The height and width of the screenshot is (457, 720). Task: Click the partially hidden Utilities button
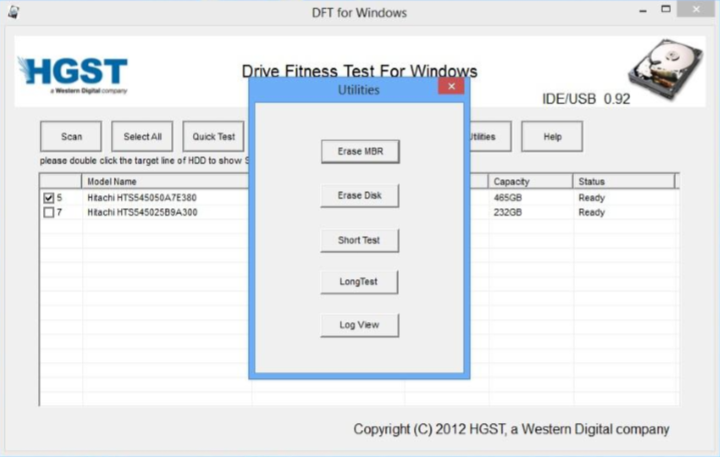(x=490, y=137)
